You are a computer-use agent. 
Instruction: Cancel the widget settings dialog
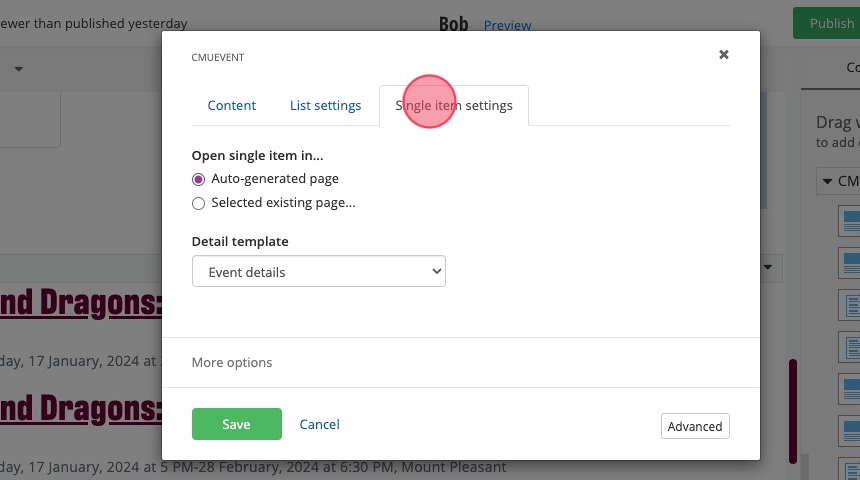[x=319, y=424]
